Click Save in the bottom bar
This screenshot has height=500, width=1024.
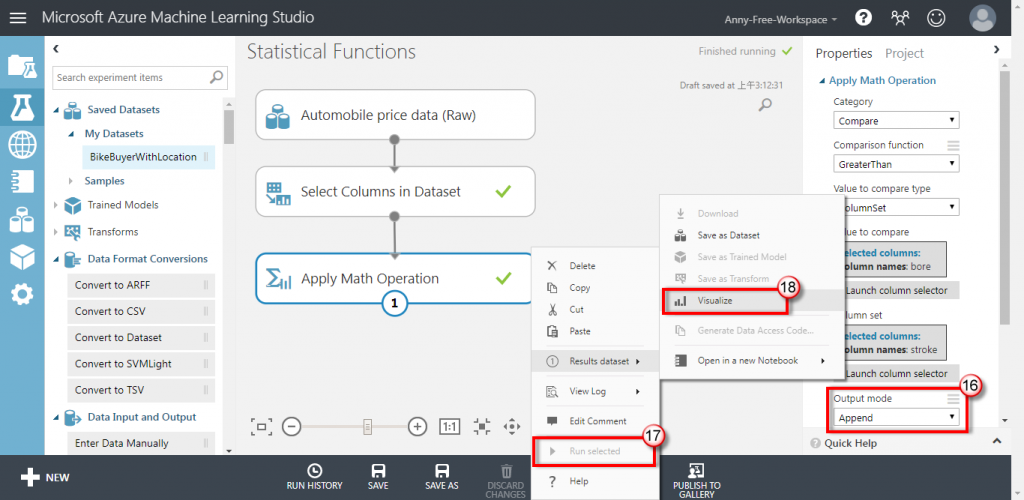[377, 477]
